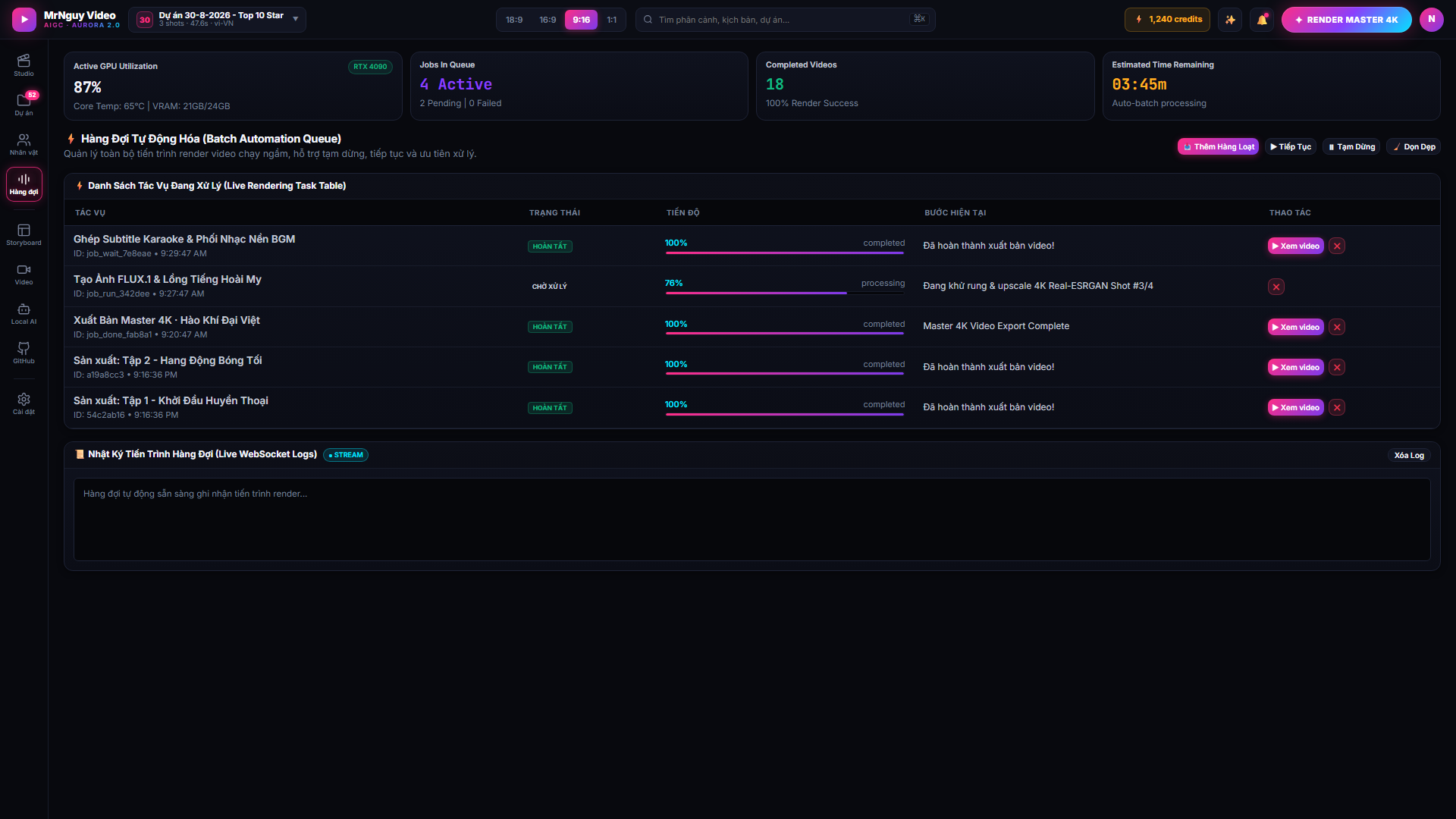Click the Ghép Subtitle Karaoke progress bar
The height and width of the screenshot is (819, 1456).
pyautogui.click(x=785, y=253)
